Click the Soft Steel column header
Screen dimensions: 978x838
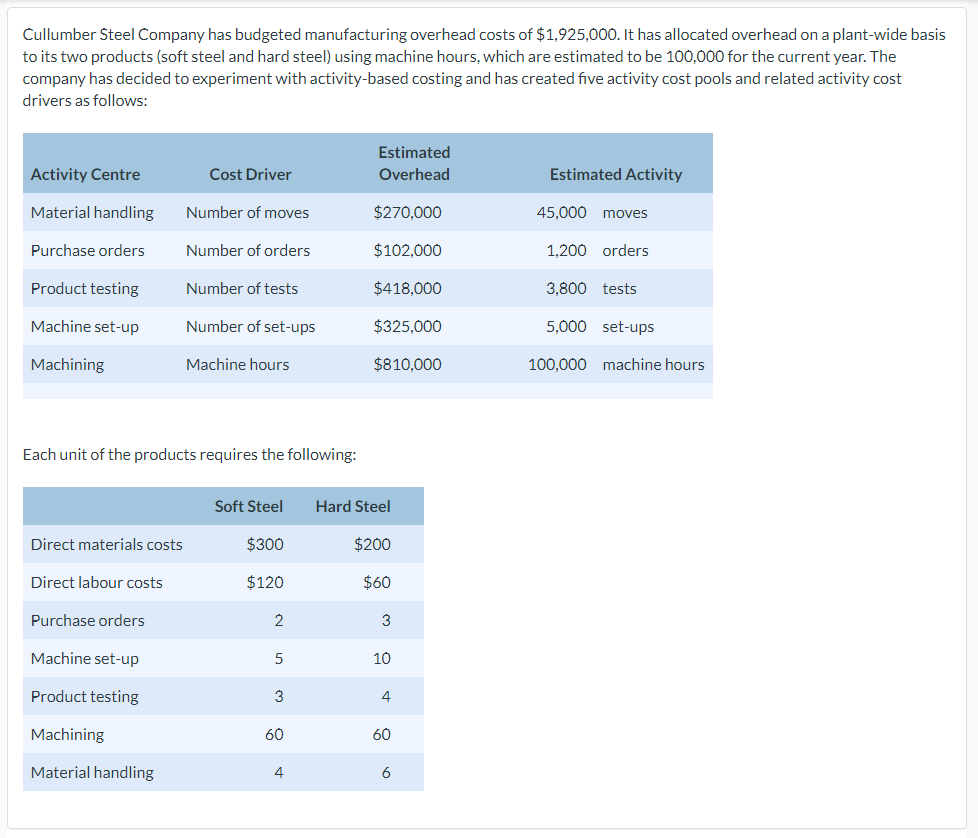click(248, 506)
